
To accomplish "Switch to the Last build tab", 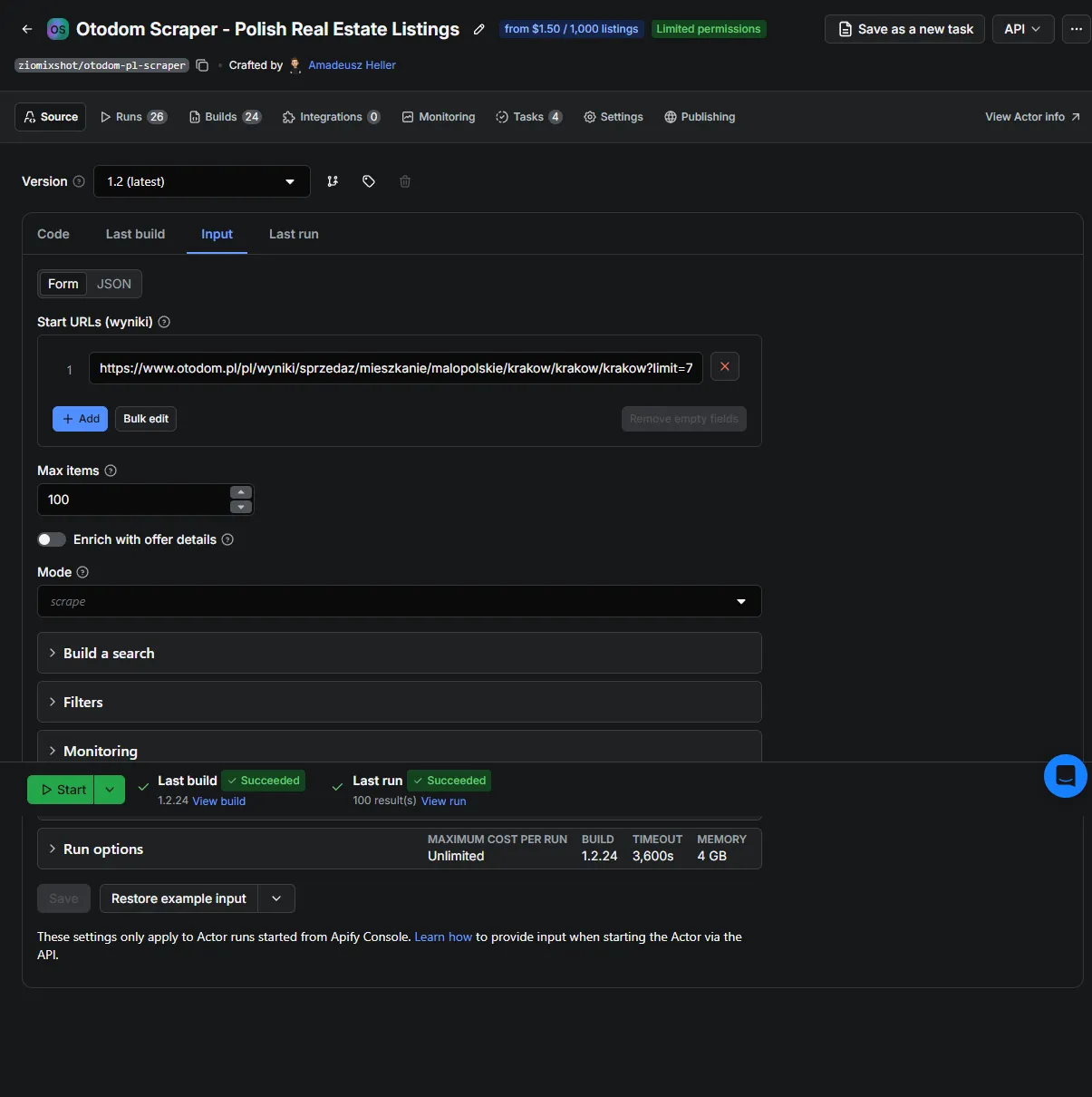I will (135, 234).
